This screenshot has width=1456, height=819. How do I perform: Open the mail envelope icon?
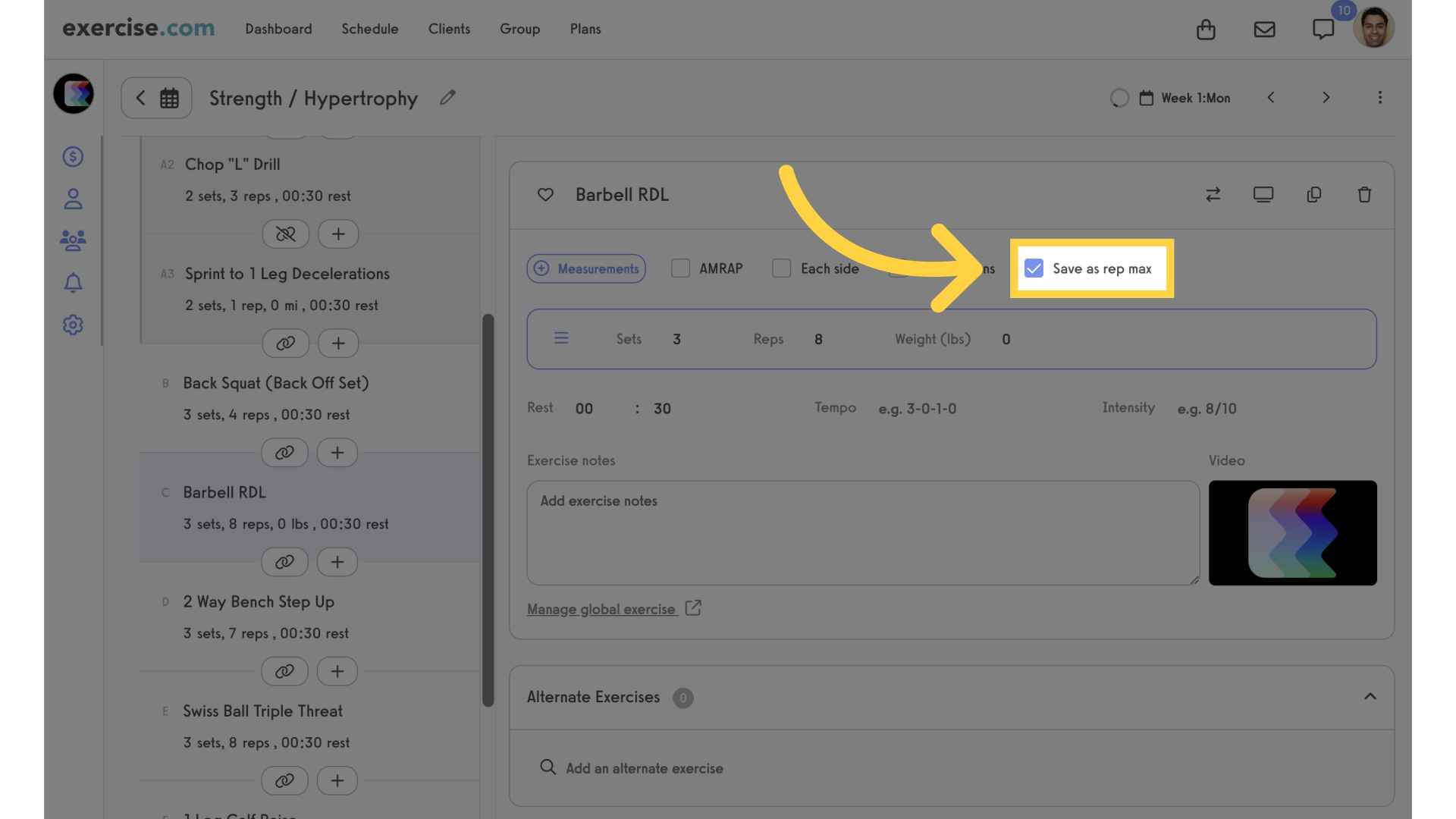pyautogui.click(x=1264, y=30)
